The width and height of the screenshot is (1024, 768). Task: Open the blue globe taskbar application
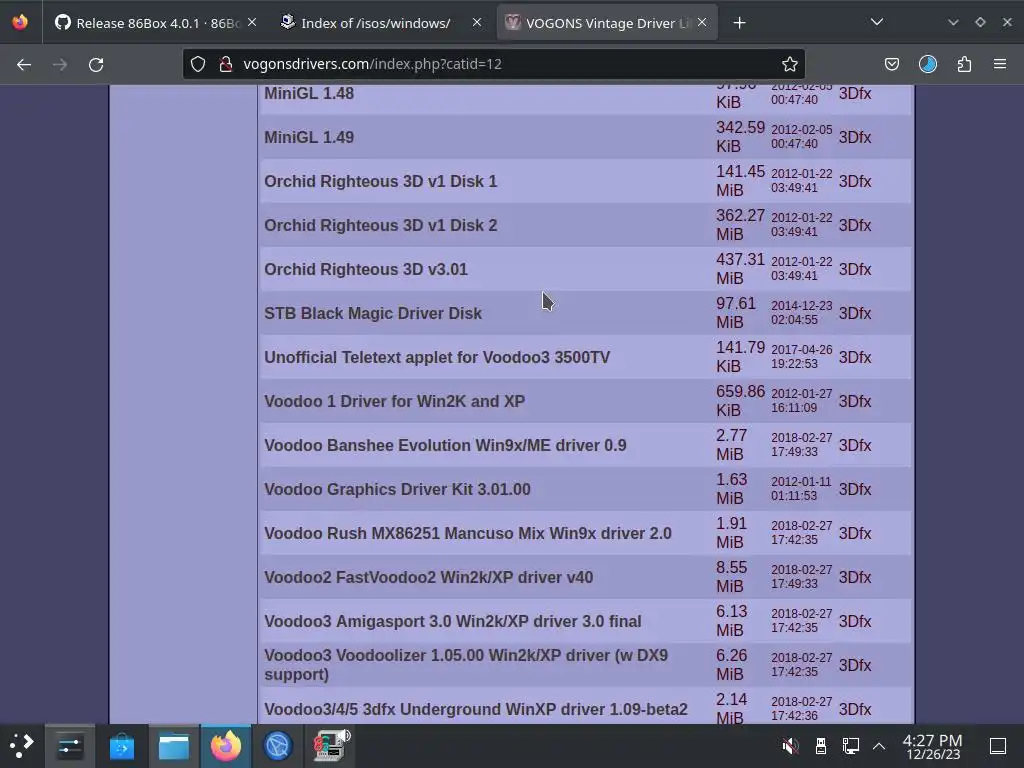278,746
